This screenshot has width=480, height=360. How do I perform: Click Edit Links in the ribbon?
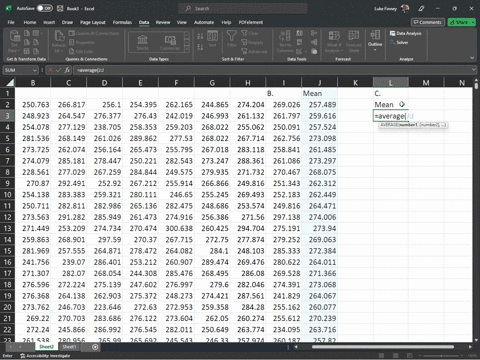(81, 51)
